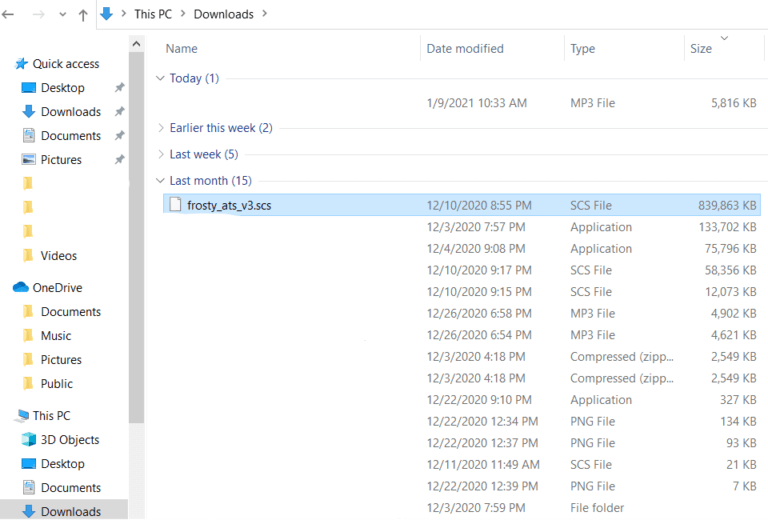Click the 3D Objects icon in sidebar
768x520 pixels.
tap(28, 440)
